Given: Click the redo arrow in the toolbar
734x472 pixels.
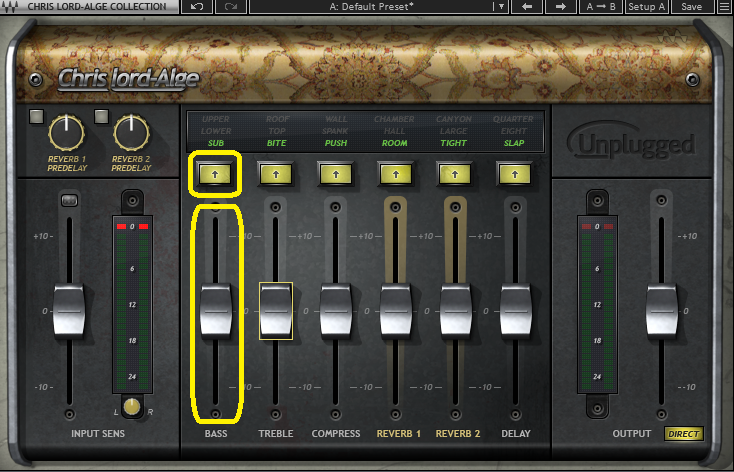Looking at the screenshot, I should (x=232, y=7).
